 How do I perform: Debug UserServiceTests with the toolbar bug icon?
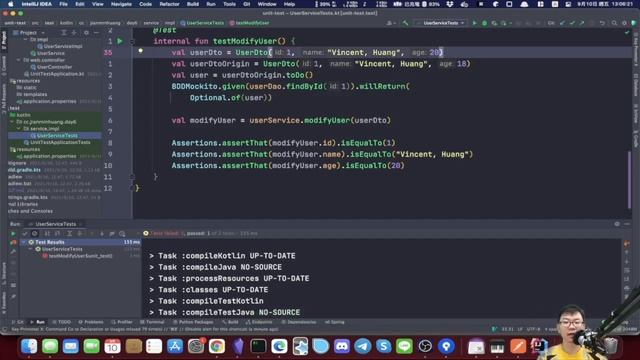[484, 23]
